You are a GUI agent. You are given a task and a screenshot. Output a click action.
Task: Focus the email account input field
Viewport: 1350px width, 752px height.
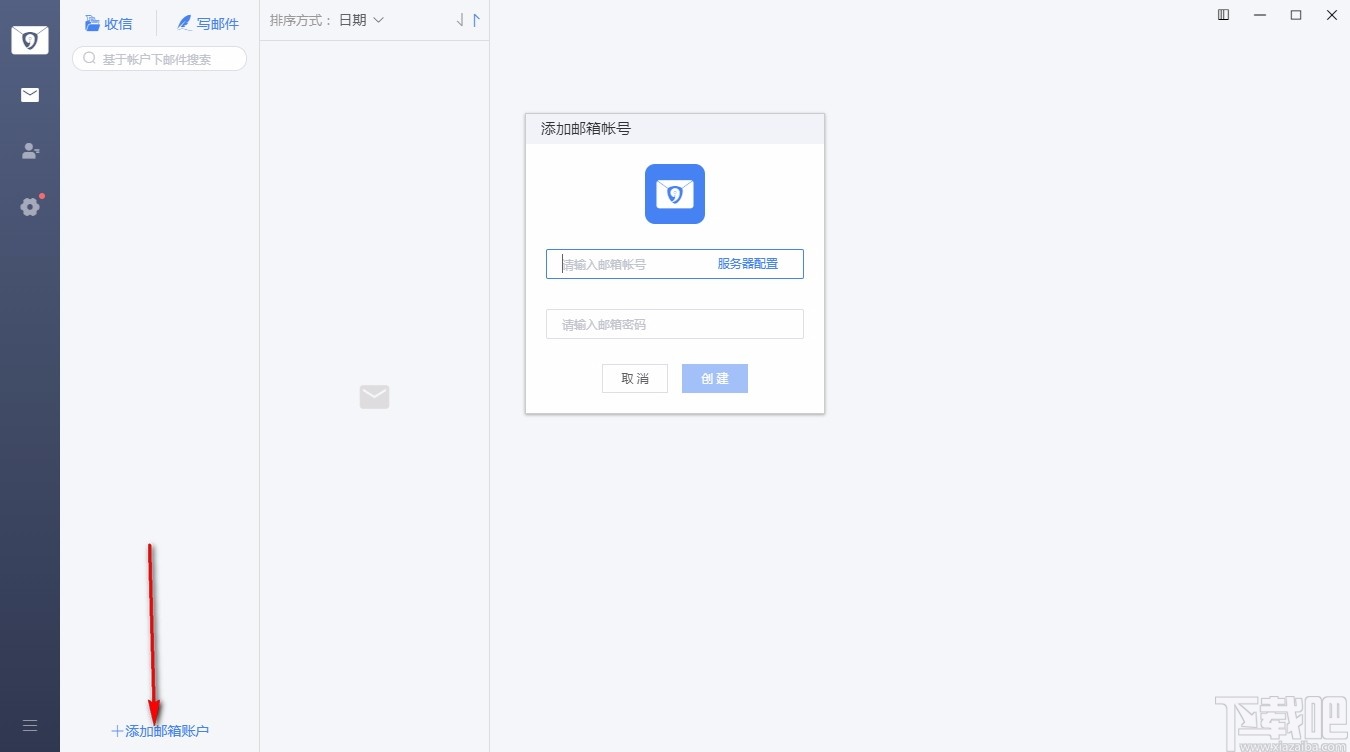click(675, 264)
